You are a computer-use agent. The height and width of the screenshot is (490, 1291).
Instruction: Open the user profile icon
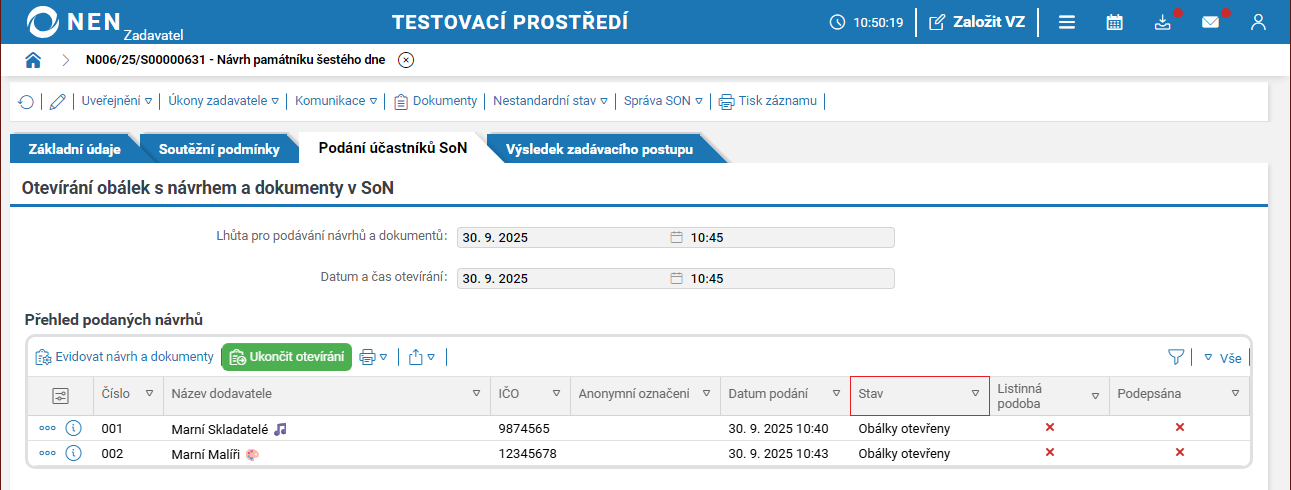(1258, 22)
